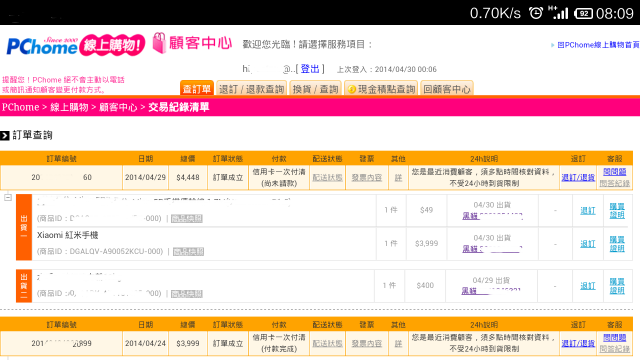Open 購買說明 for the $49 item
640x360 pixels.
coord(617,211)
